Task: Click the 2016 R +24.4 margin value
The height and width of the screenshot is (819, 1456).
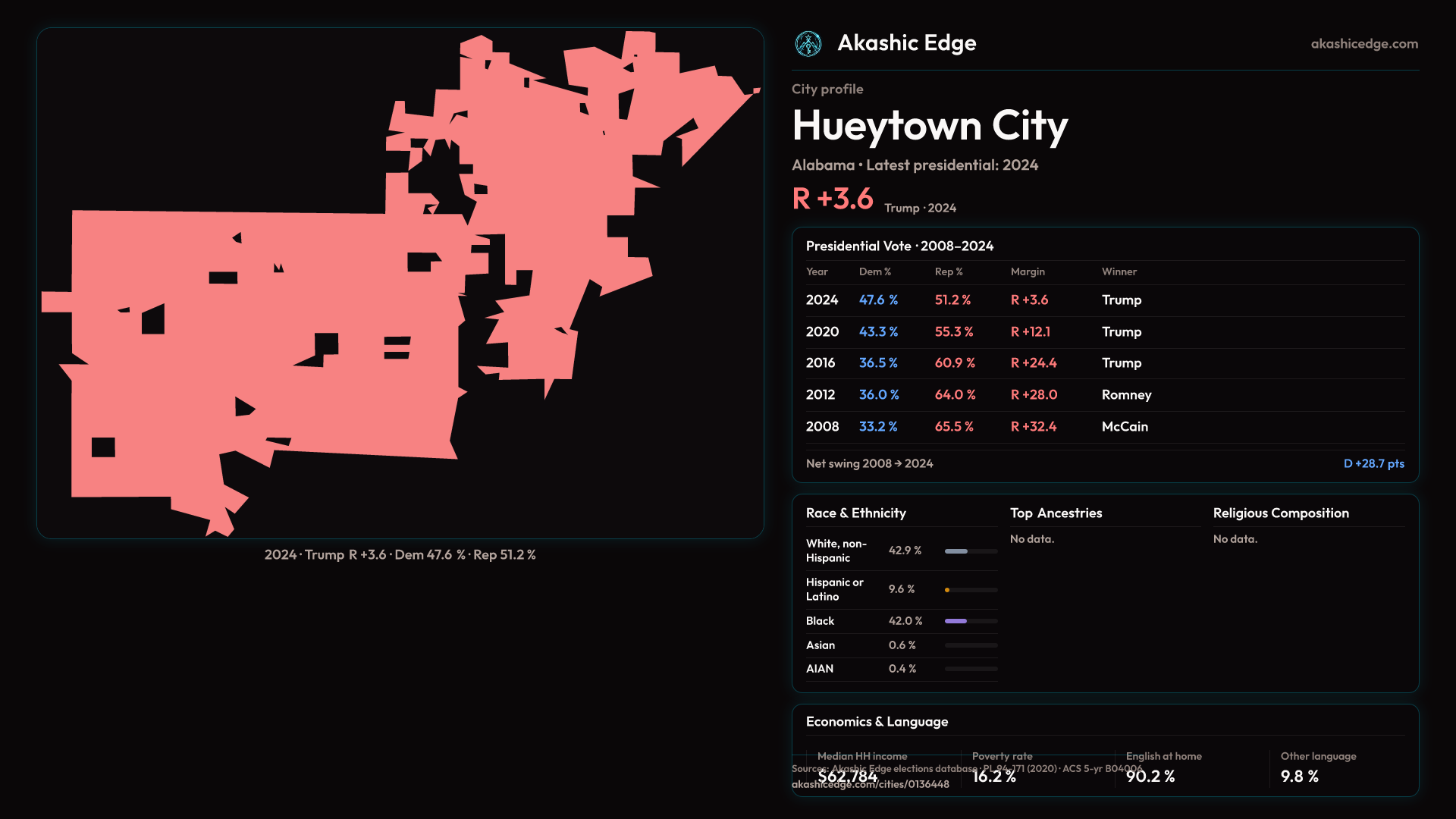Action: click(x=1033, y=363)
